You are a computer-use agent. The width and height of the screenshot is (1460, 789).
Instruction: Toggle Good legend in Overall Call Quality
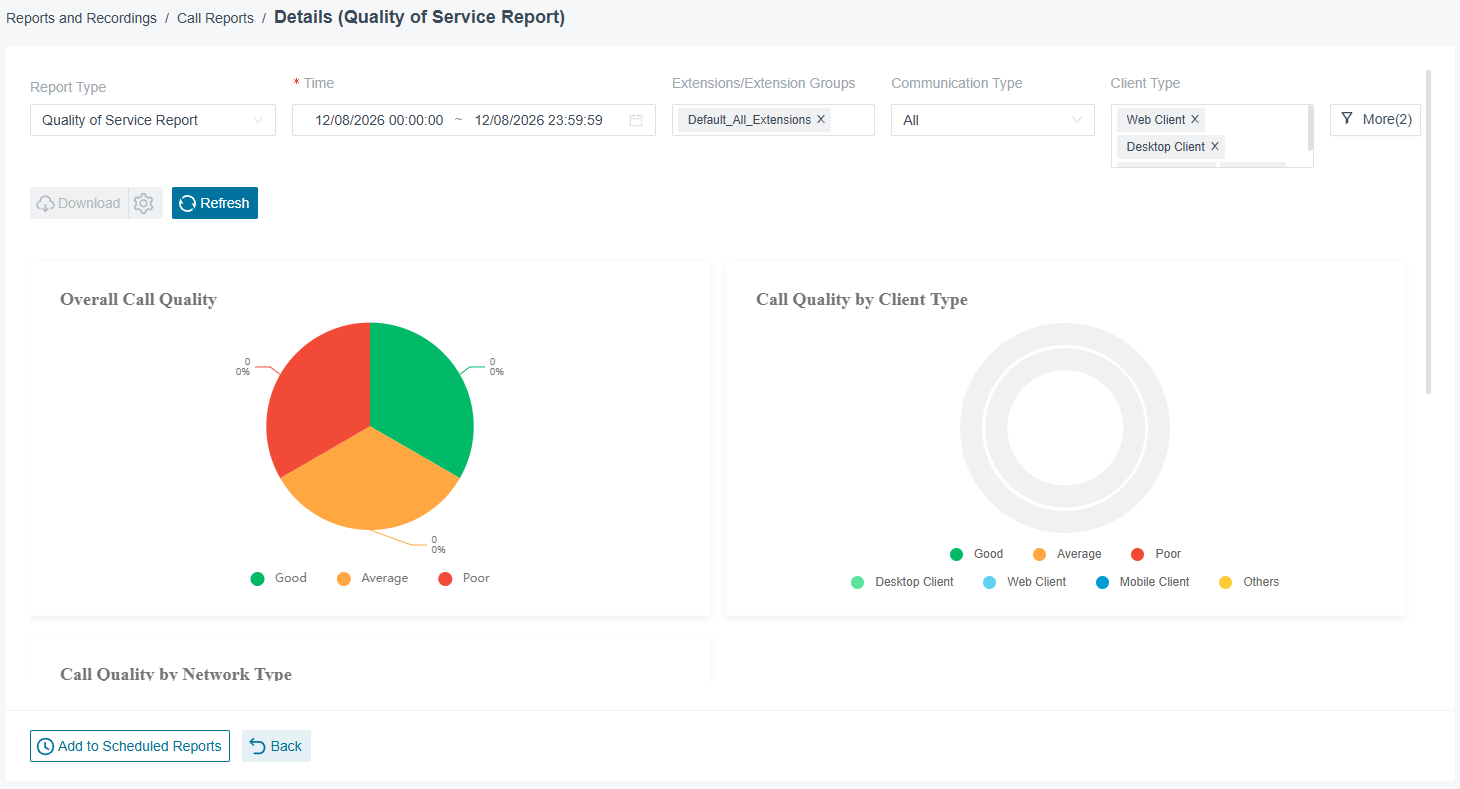point(279,578)
